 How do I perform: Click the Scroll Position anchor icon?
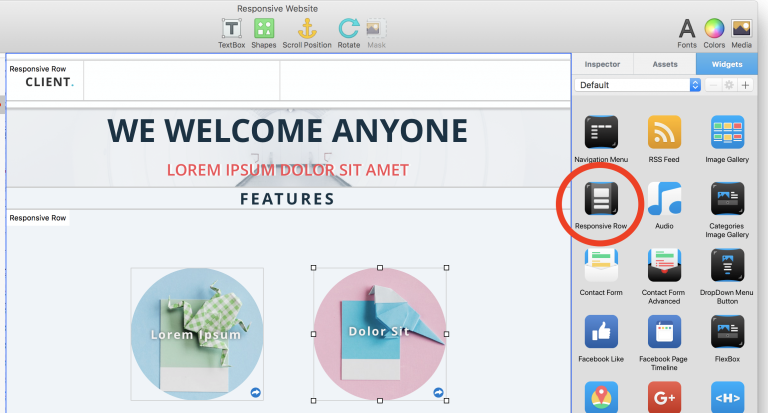307,28
